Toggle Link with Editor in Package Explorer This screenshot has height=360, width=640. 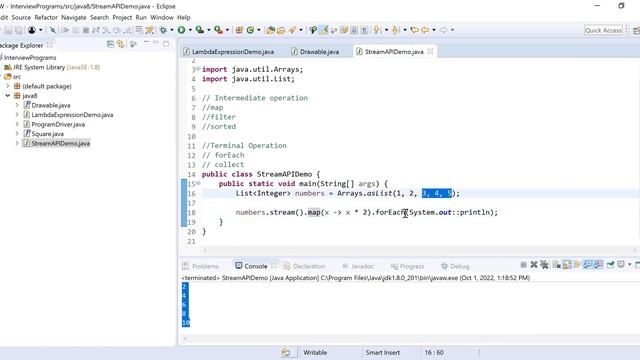(120, 44)
